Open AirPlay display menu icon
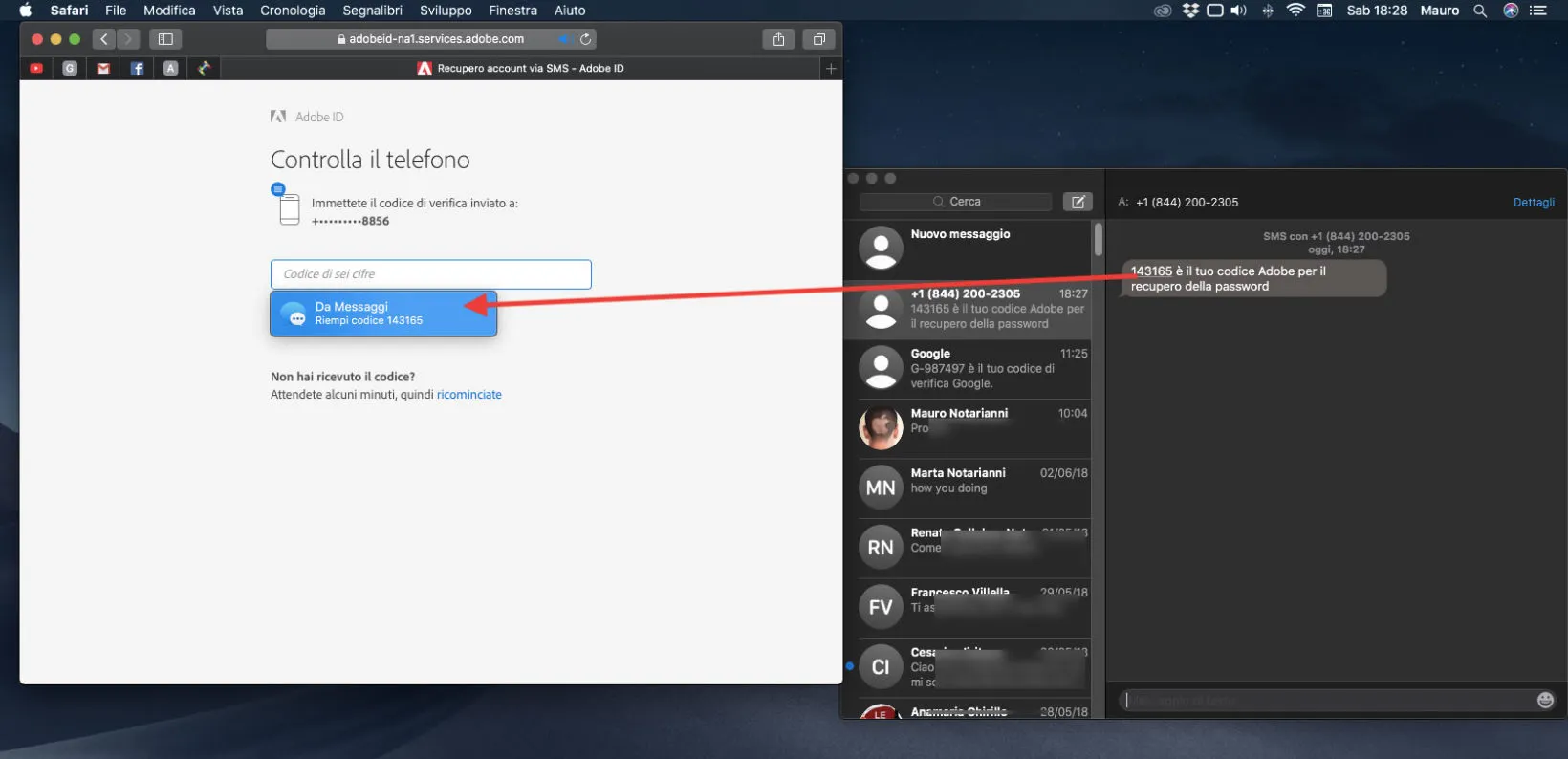This screenshot has width=1568, height=759. [1215, 11]
